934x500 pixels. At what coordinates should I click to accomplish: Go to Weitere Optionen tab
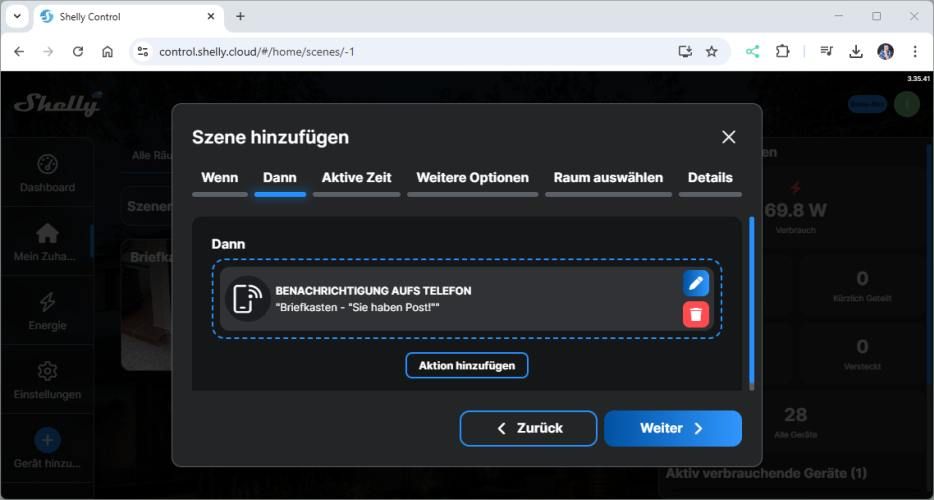(x=472, y=178)
